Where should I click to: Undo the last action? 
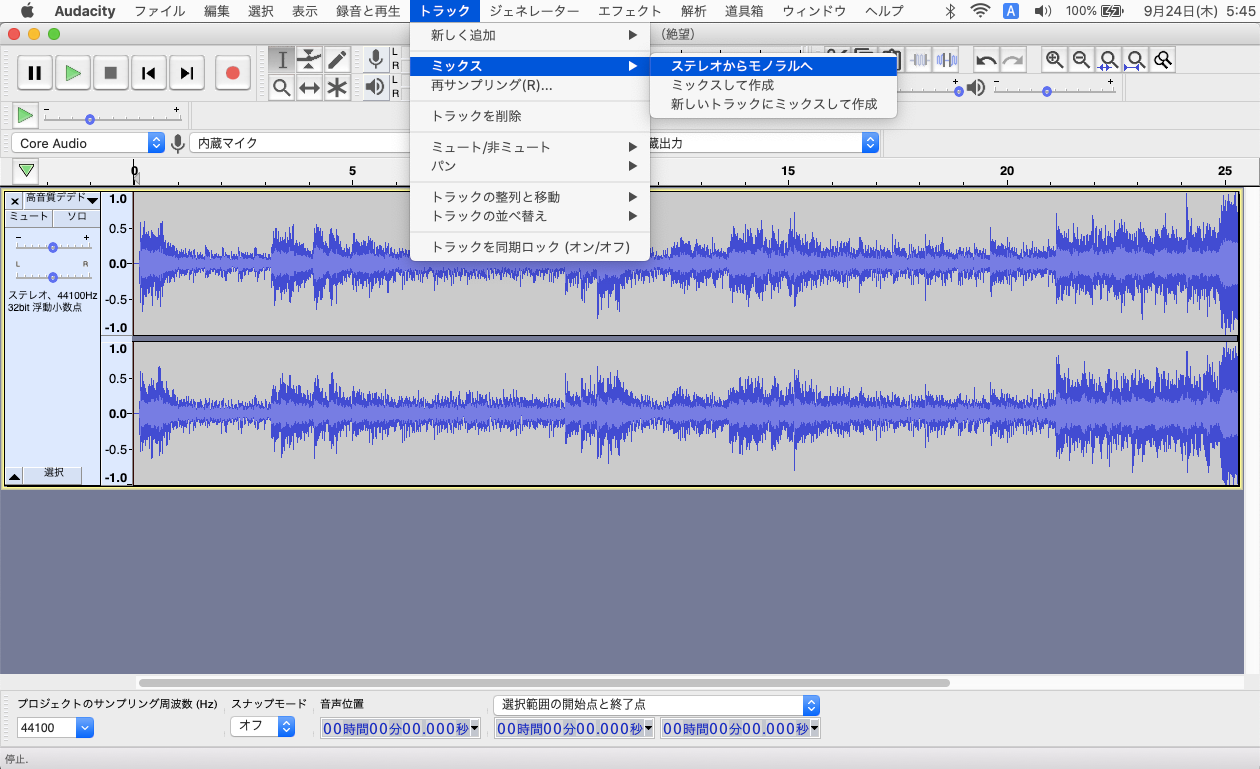pos(986,60)
